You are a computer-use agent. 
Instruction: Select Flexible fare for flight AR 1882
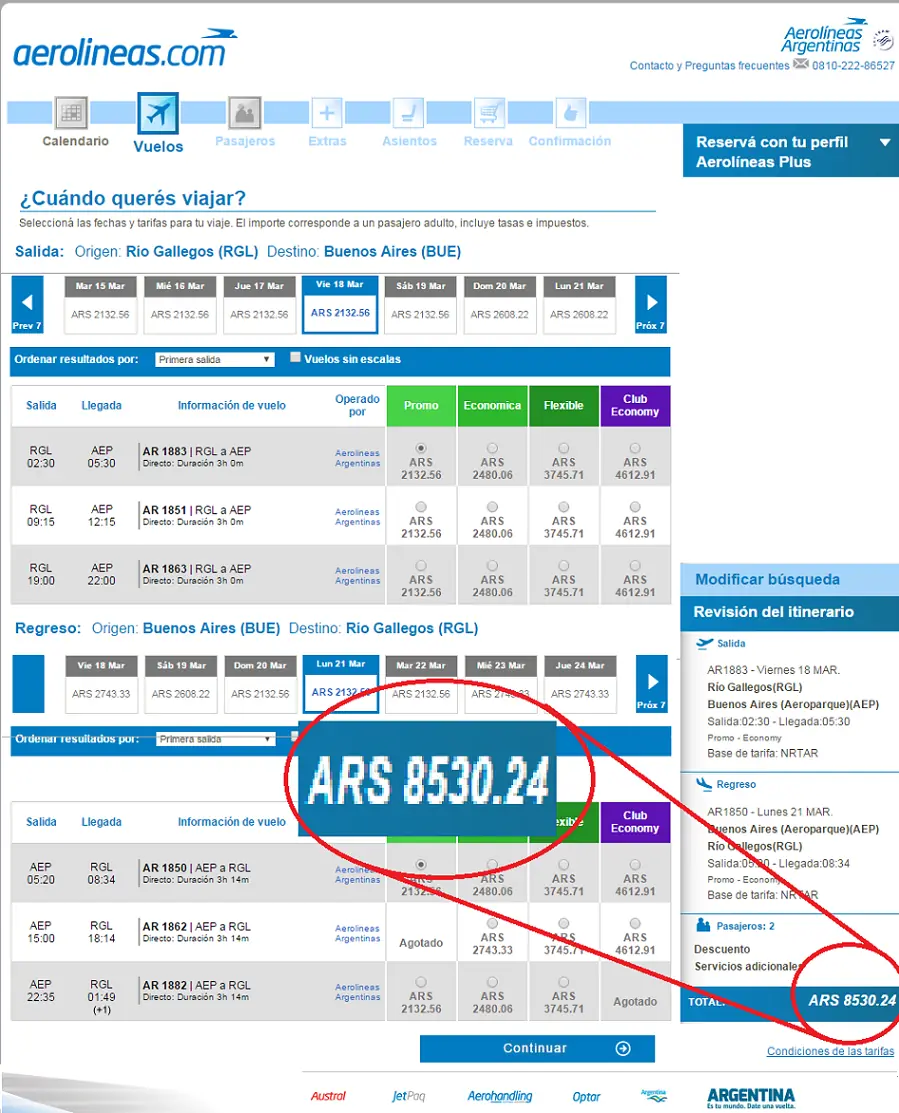pyautogui.click(x=563, y=982)
